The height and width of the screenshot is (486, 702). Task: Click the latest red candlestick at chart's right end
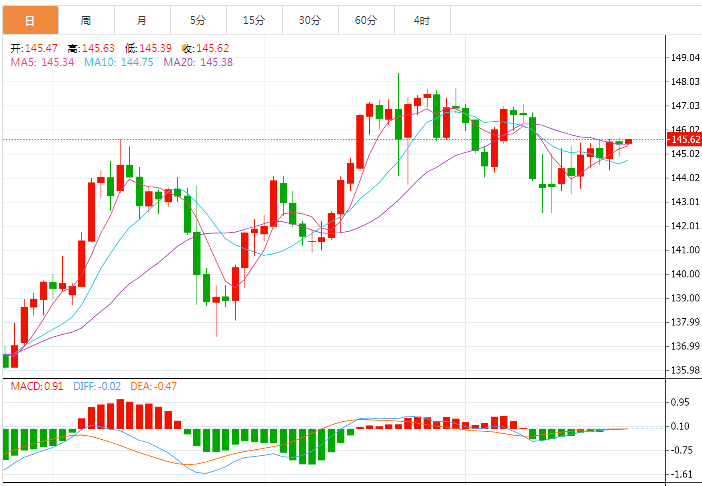click(629, 141)
